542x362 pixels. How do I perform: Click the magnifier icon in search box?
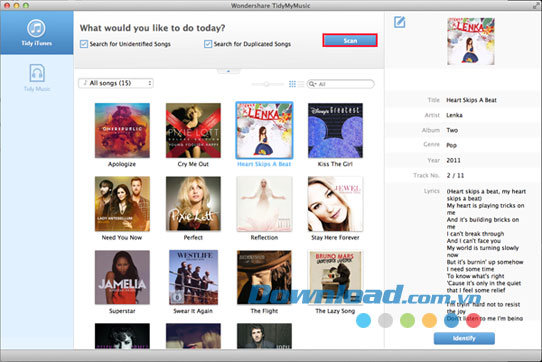point(312,84)
